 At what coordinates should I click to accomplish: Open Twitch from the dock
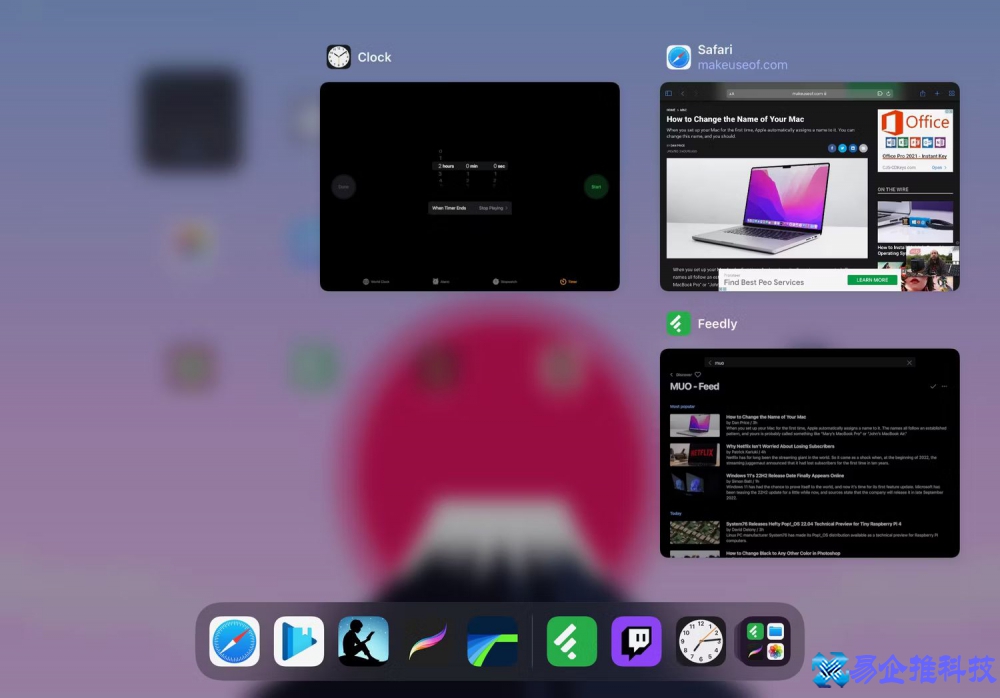click(636, 641)
